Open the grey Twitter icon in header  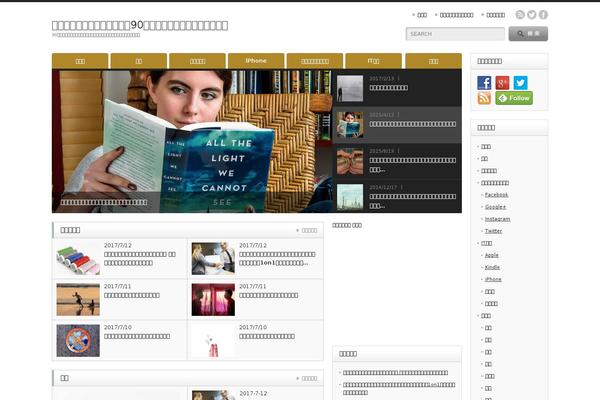(532, 15)
